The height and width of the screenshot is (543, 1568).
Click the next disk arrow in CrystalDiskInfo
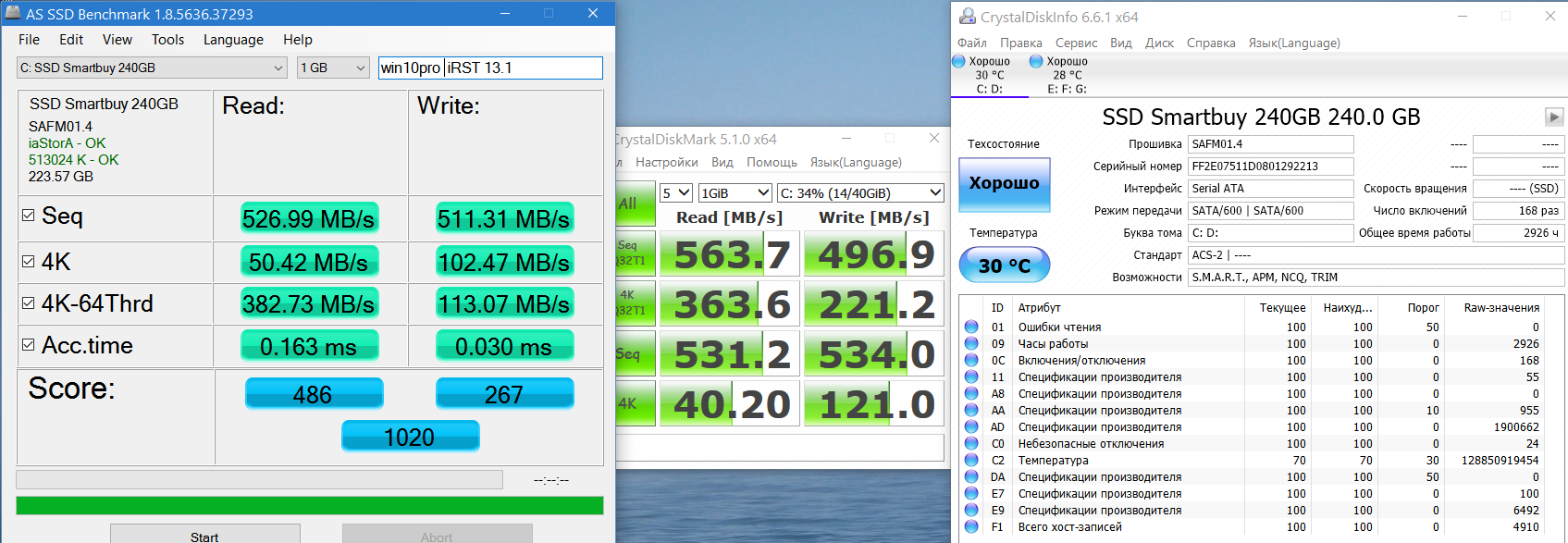click(1554, 117)
